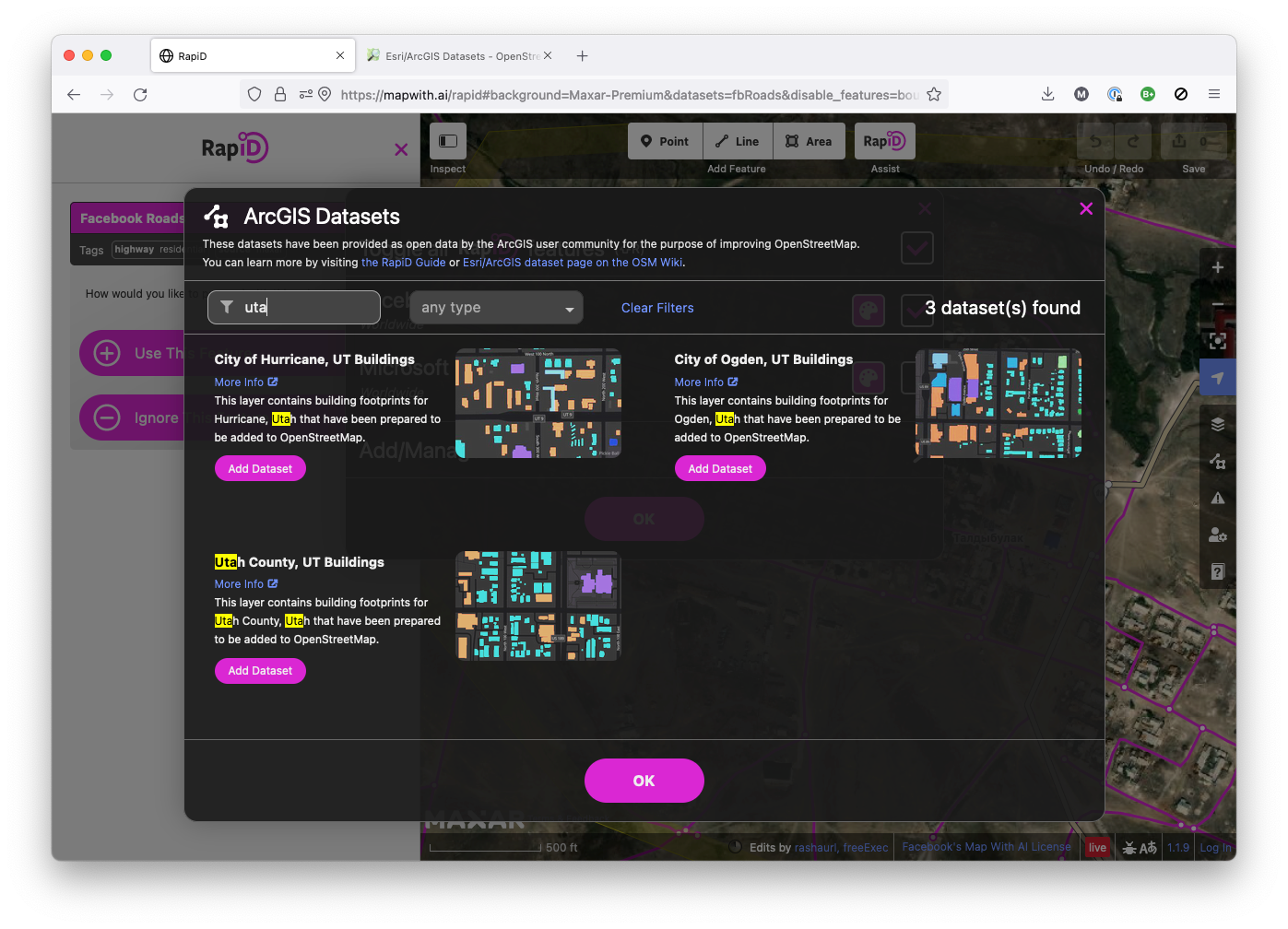
Task: Switch to the Esri/ArcGIS Datasets browser tab
Action: point(457,55)
